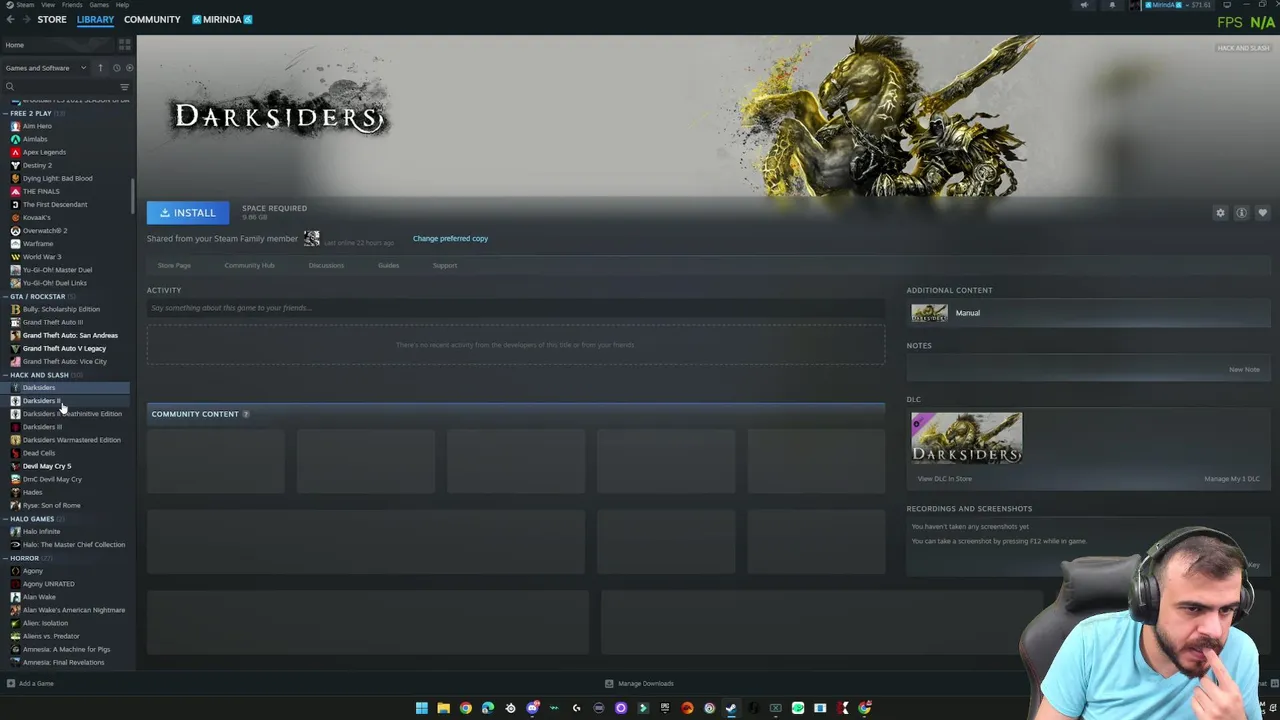Open announcements megaphone icon

(1084, 5)
